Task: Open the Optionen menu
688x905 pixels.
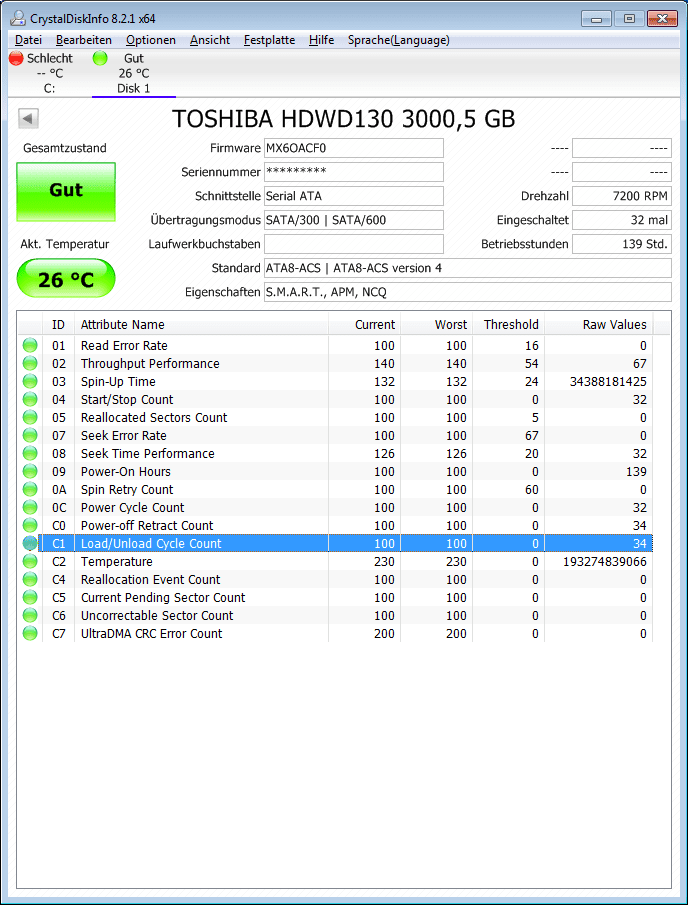Action: coord(151,40)
